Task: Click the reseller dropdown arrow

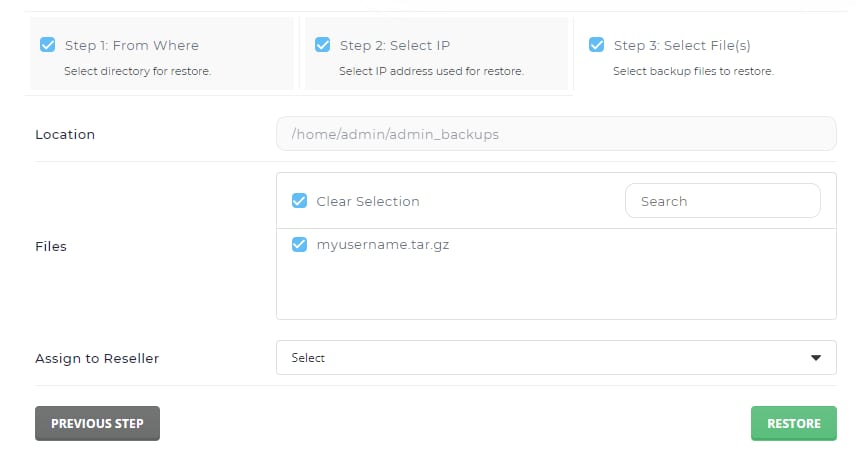Action: coord(816,357)
